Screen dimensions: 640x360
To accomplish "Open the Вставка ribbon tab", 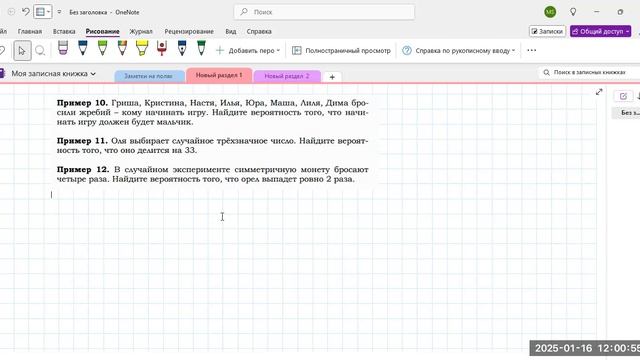I will click(64, 31).
